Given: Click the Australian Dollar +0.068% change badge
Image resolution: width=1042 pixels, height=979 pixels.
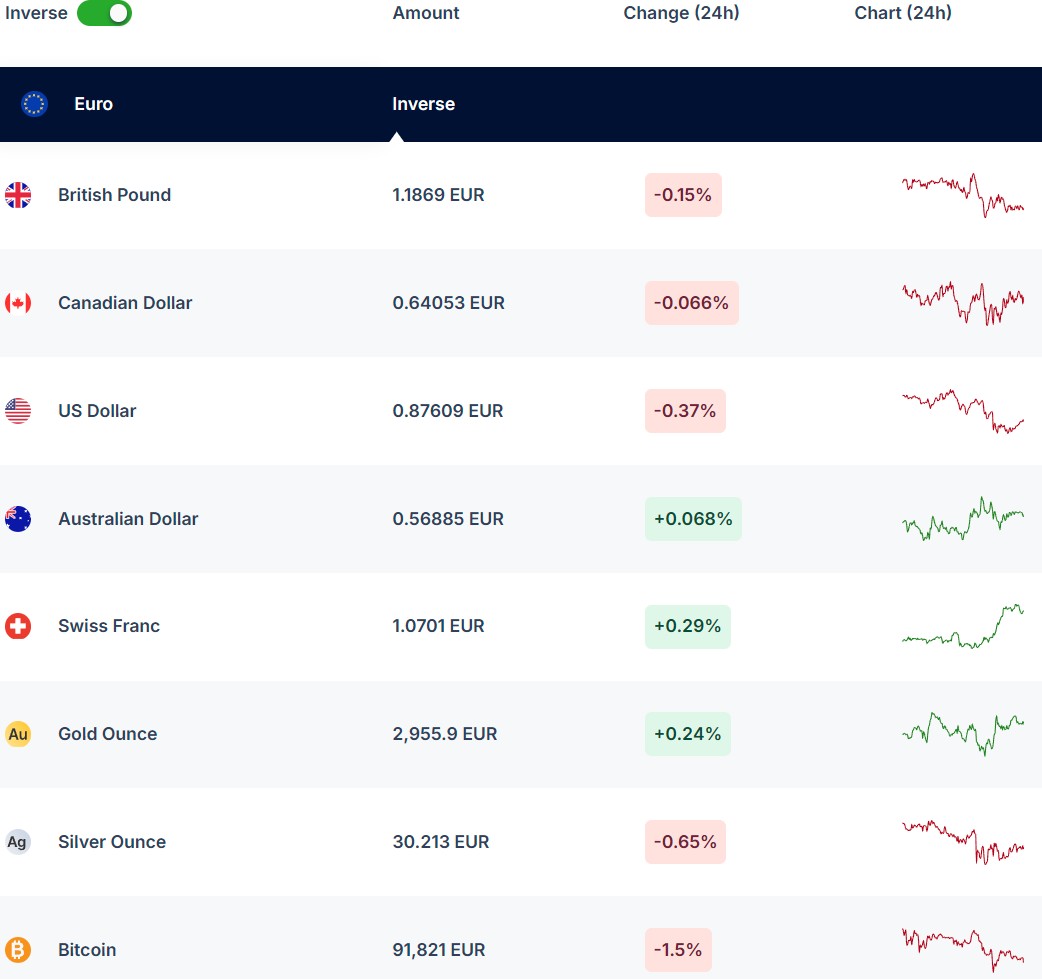Looking at the screenshot, I should tap(693, 519).
